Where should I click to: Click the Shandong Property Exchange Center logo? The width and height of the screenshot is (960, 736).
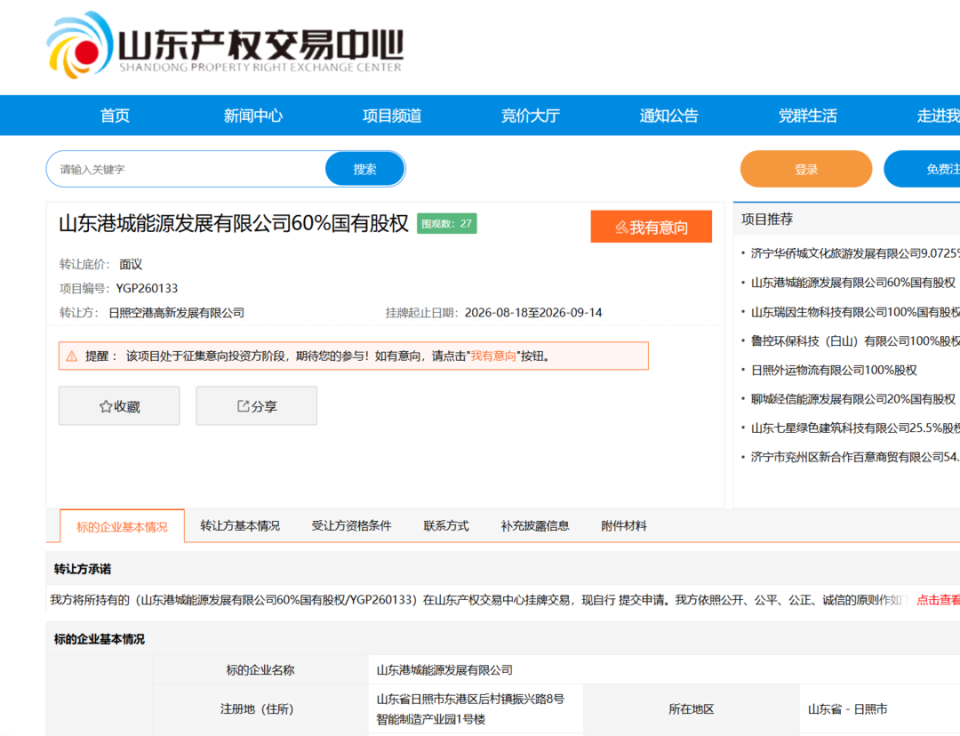[x=225, y=45]
